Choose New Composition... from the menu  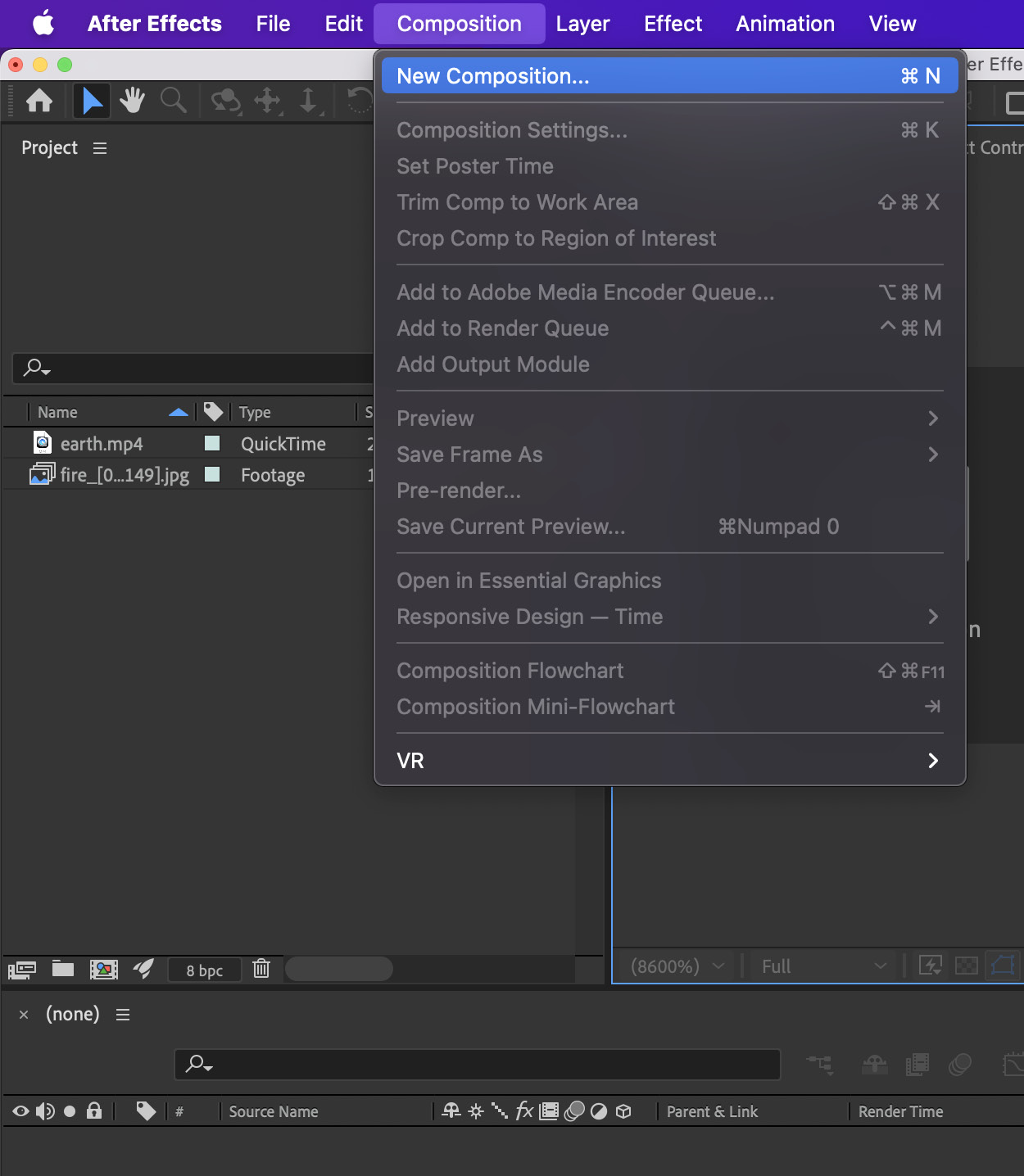click(669, 76)
